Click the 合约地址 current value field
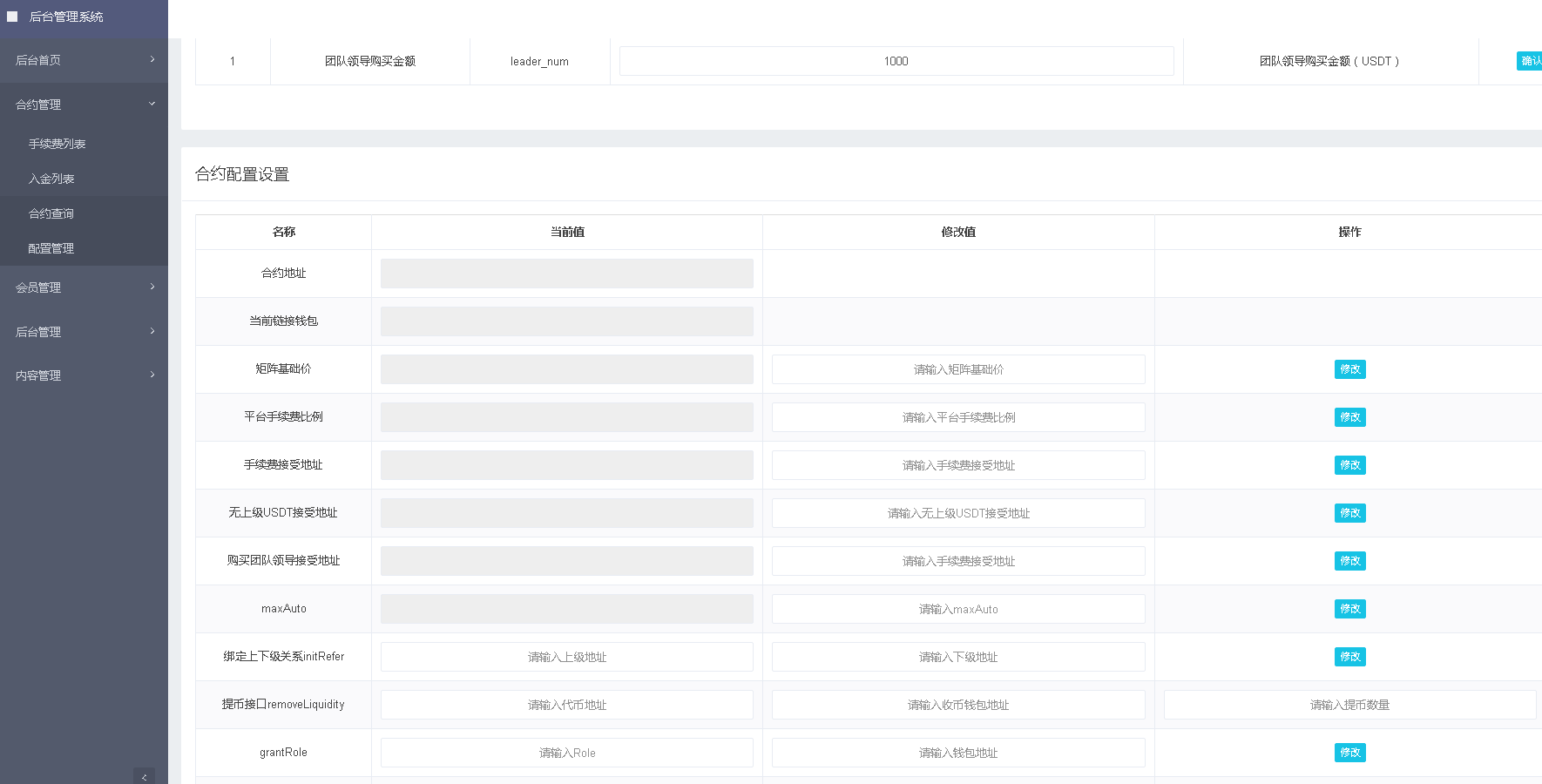Viewport: 1542px width, 784px height. (567, 274)
